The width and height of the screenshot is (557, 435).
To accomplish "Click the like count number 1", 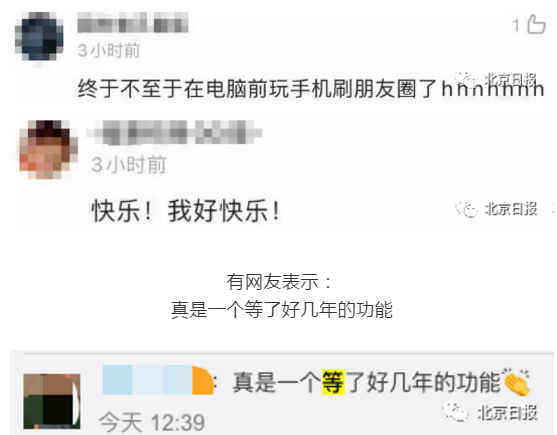I will (x=517, y=26).
